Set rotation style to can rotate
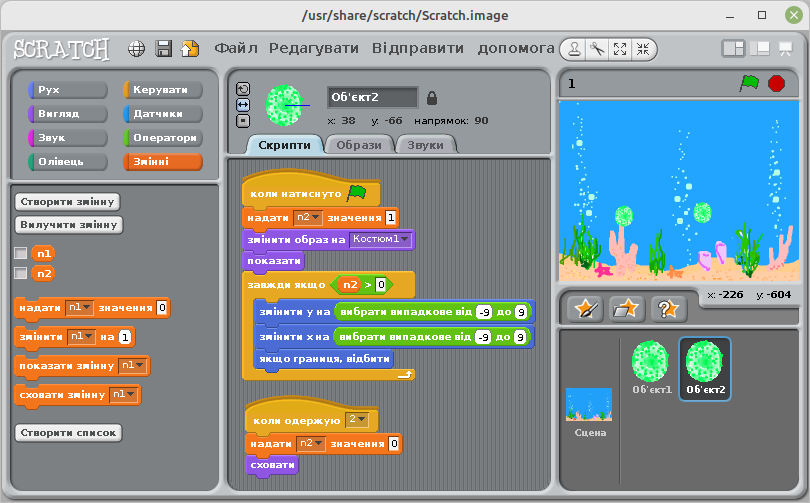Image resolution: width=810 pixels, height=503 pixels. click(243, 89)
